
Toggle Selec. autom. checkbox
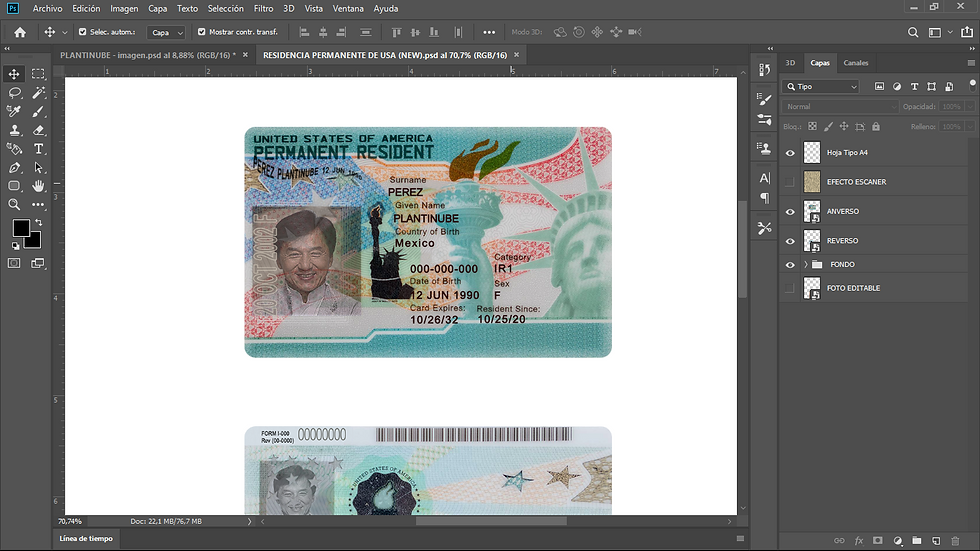coord(82,32)
